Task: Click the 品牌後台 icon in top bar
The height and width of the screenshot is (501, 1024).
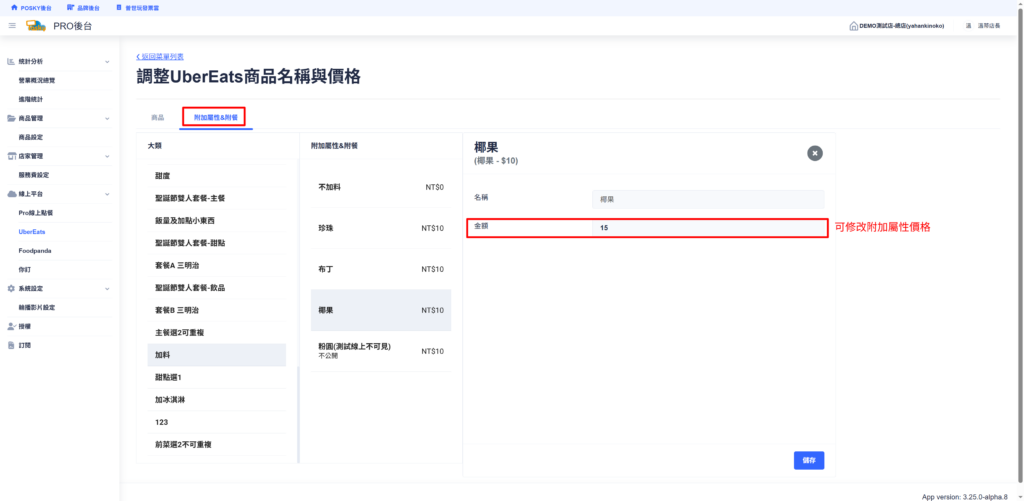Action: click(70, 7)
